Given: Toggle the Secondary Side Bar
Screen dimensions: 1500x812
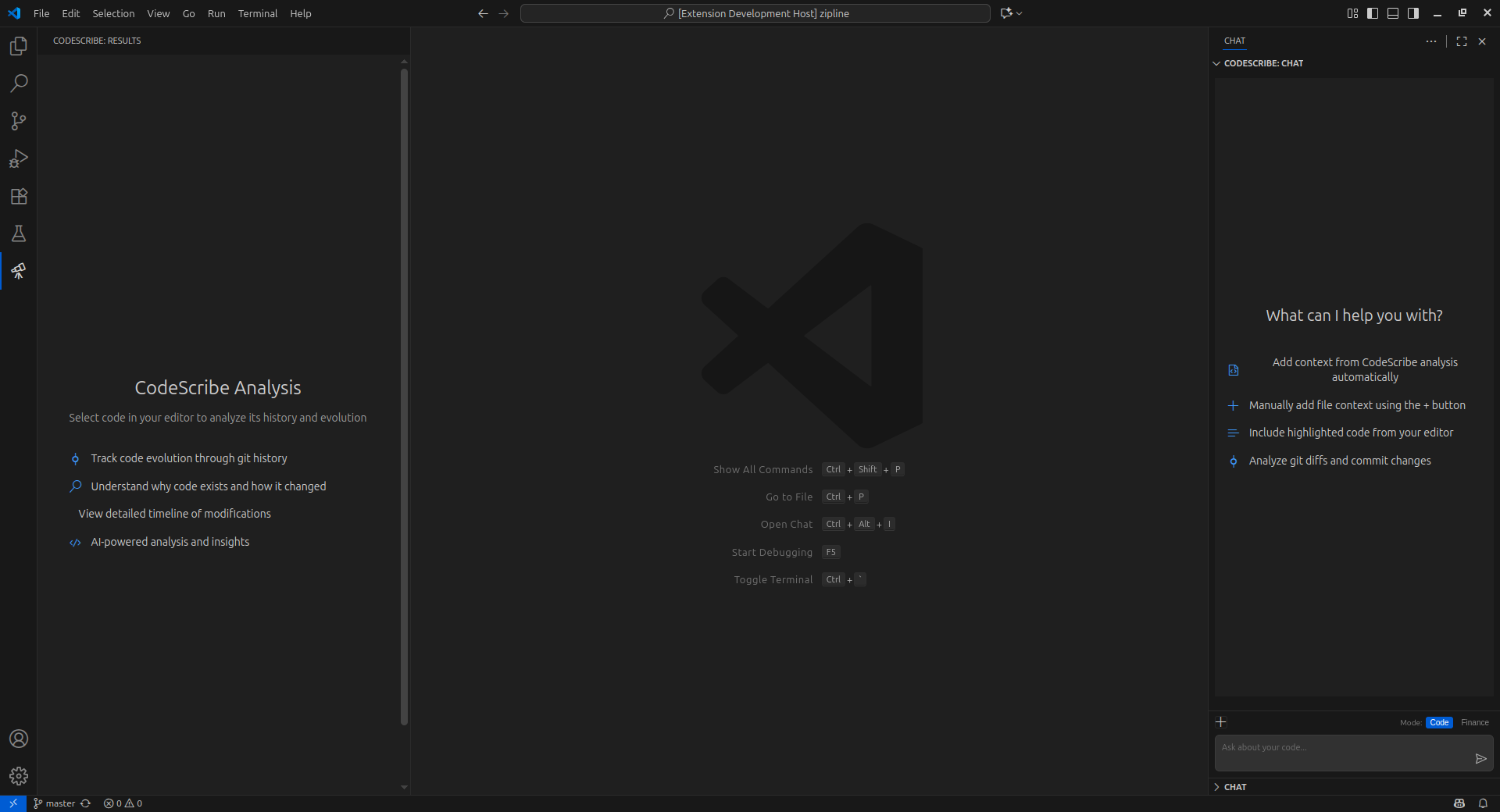Looking at the screenshot, I should (1413, 13).
